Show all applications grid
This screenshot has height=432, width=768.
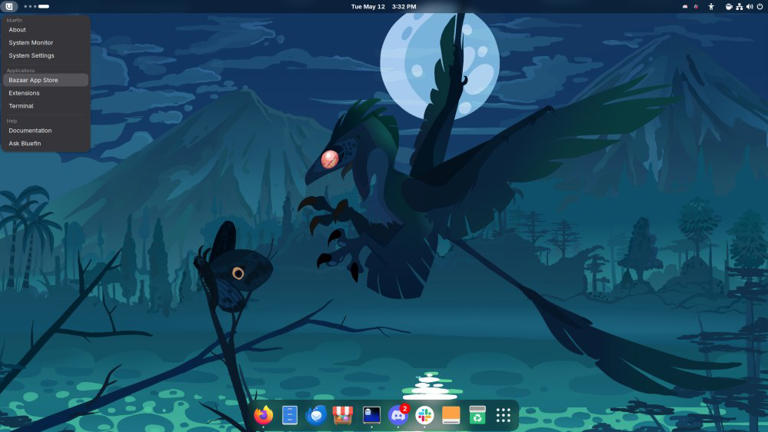504,415
